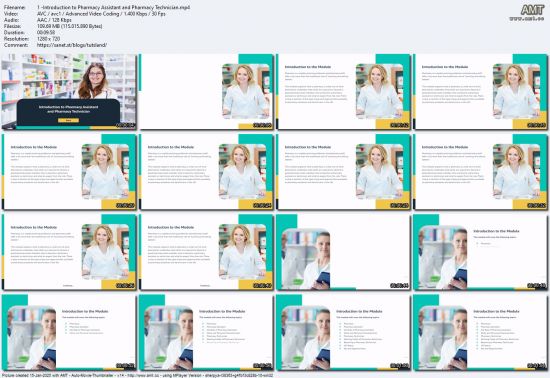Select the resolution value '1280 x 720'
Screen dimensions: 550x378
[x=48, y=39]
